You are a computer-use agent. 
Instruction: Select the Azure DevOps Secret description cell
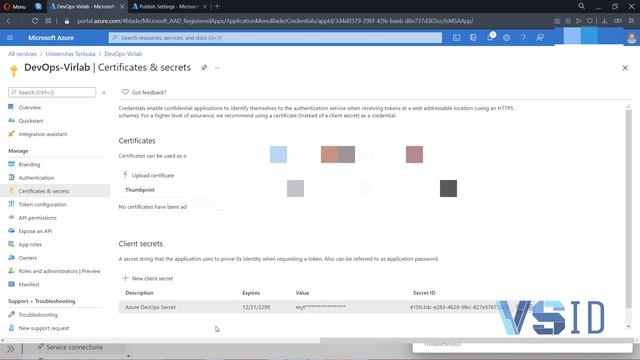point(150,307)
